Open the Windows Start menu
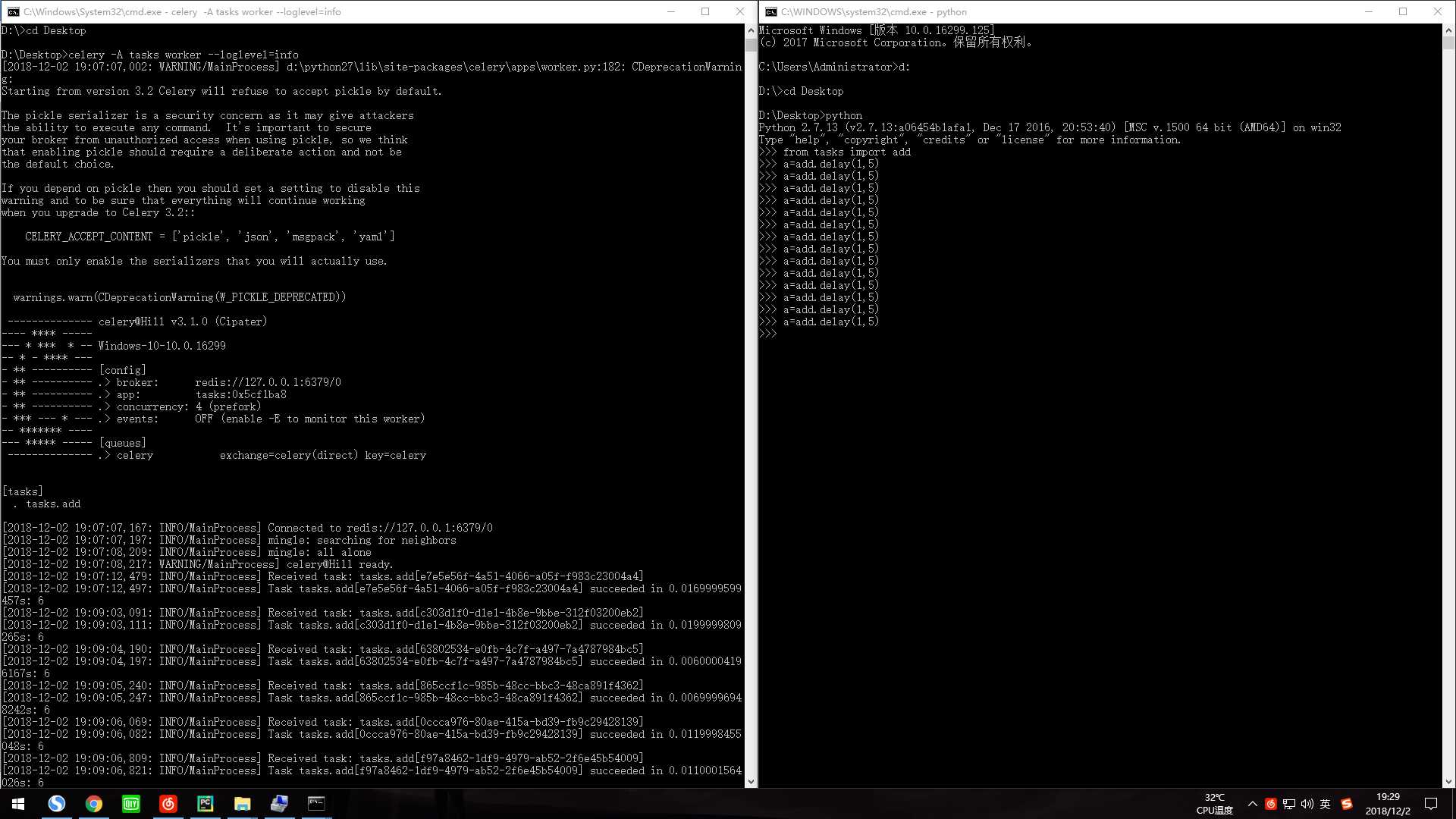1456x819 pixels. click(18, 804)
